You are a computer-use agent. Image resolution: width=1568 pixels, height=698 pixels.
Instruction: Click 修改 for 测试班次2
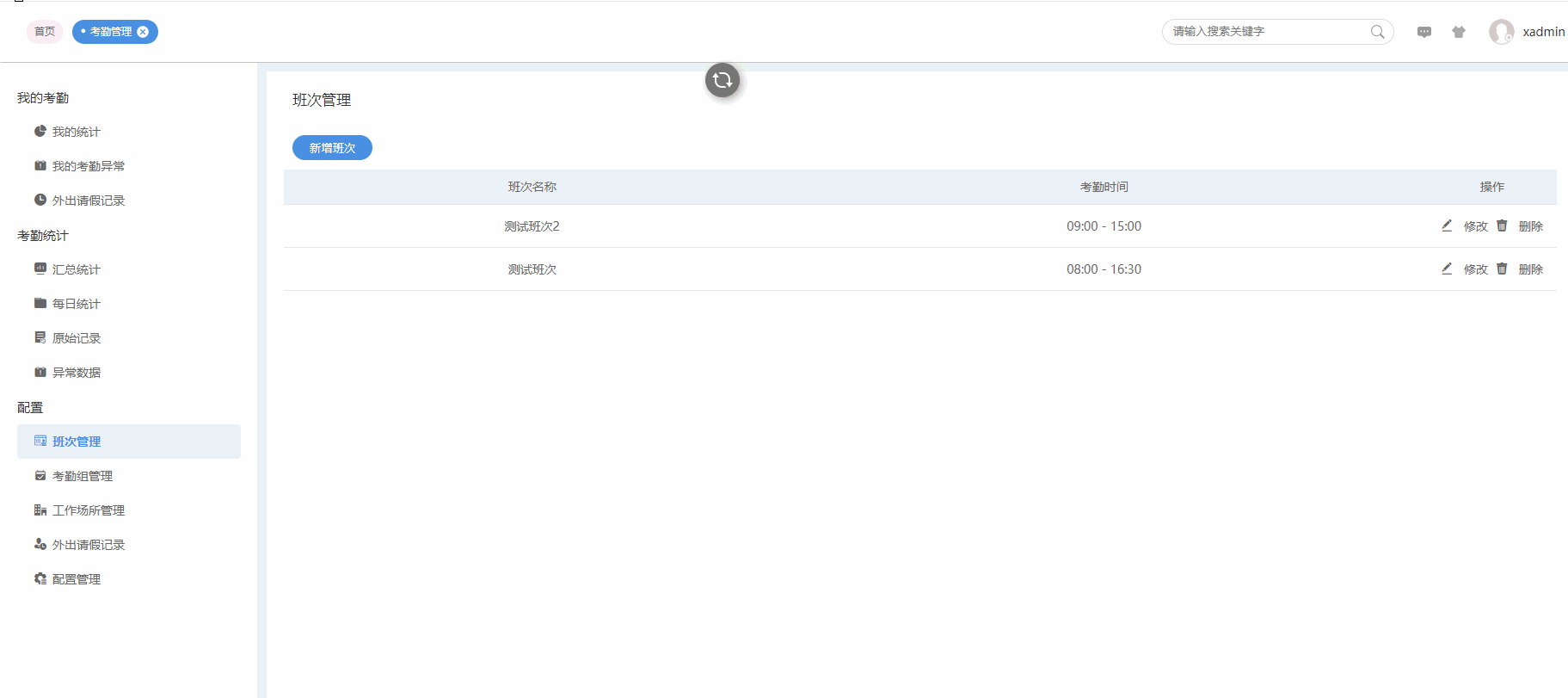1476,226
